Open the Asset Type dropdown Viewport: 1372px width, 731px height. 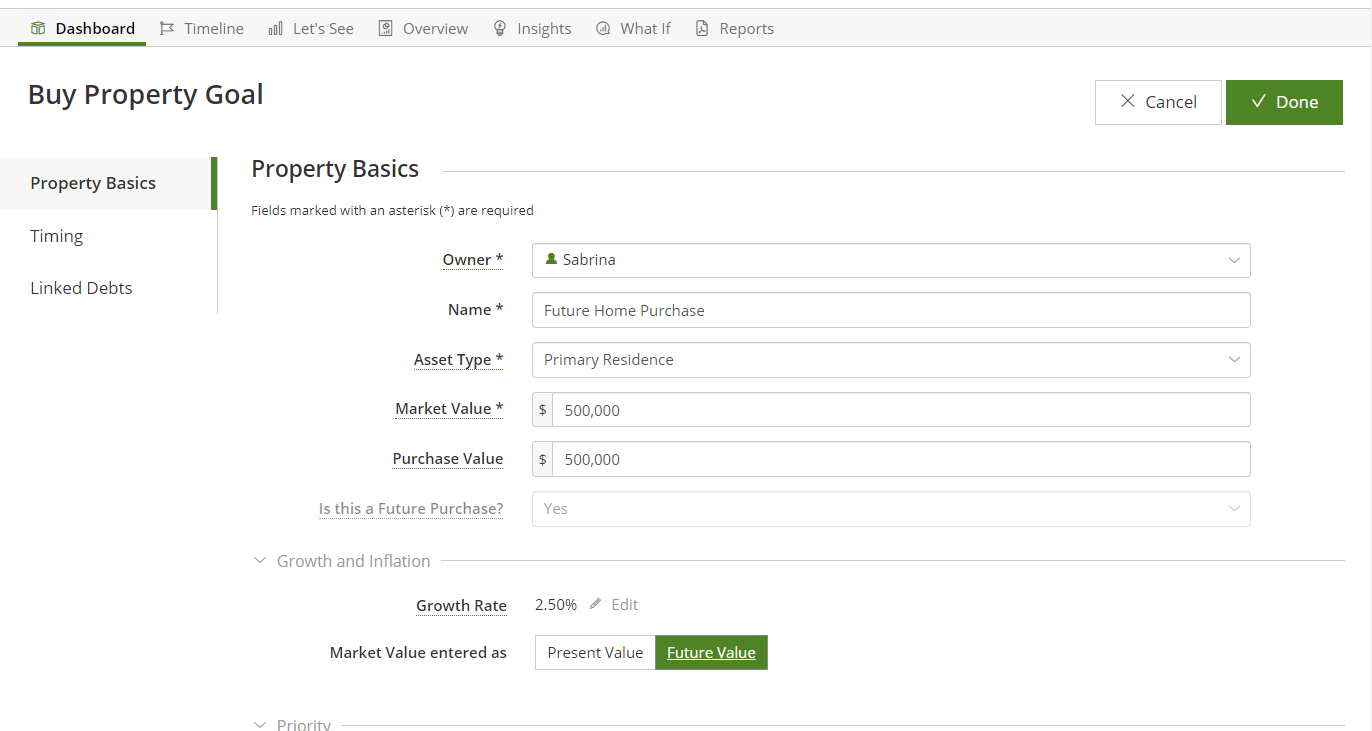(x=890, y=360)
